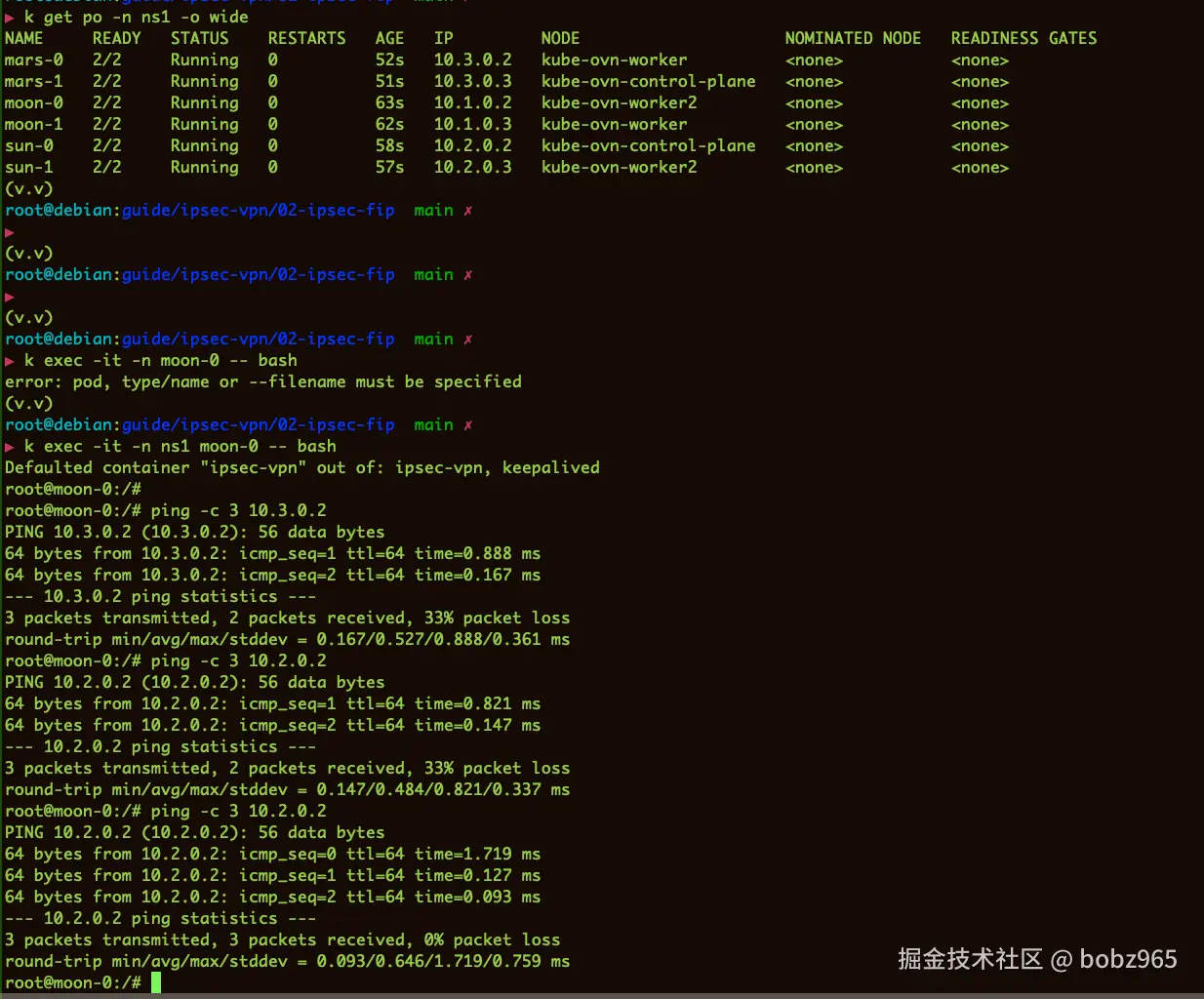Select pod name mars-1 in the table

tap(34, 81)
